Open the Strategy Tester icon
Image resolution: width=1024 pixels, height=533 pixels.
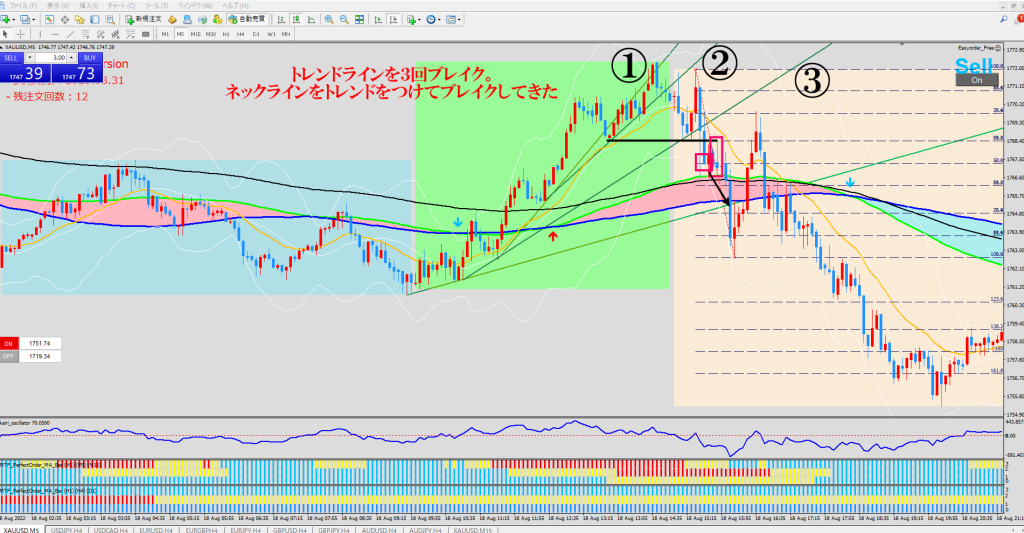click(110, 20)
